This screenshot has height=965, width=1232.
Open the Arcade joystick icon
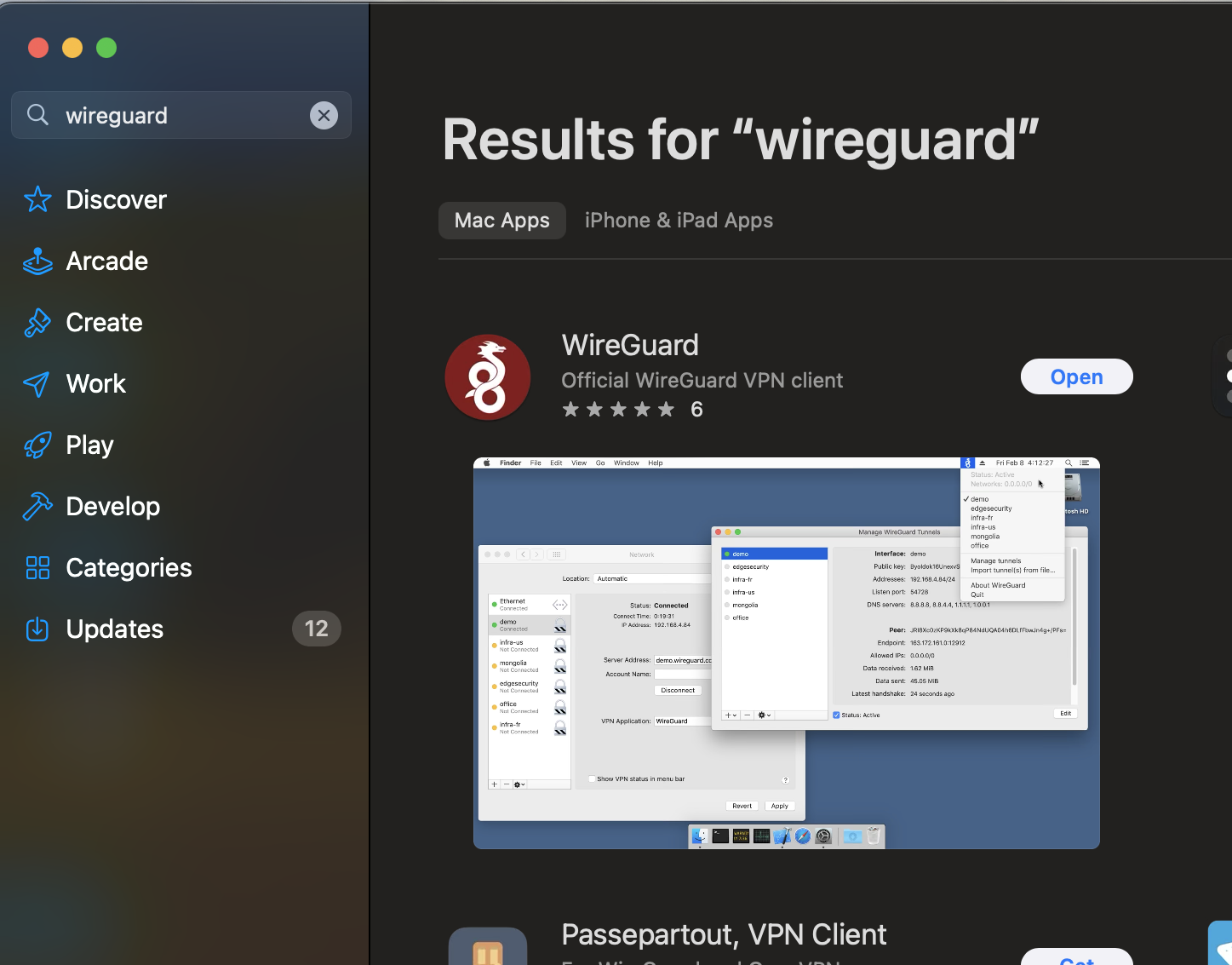[37, 261]
